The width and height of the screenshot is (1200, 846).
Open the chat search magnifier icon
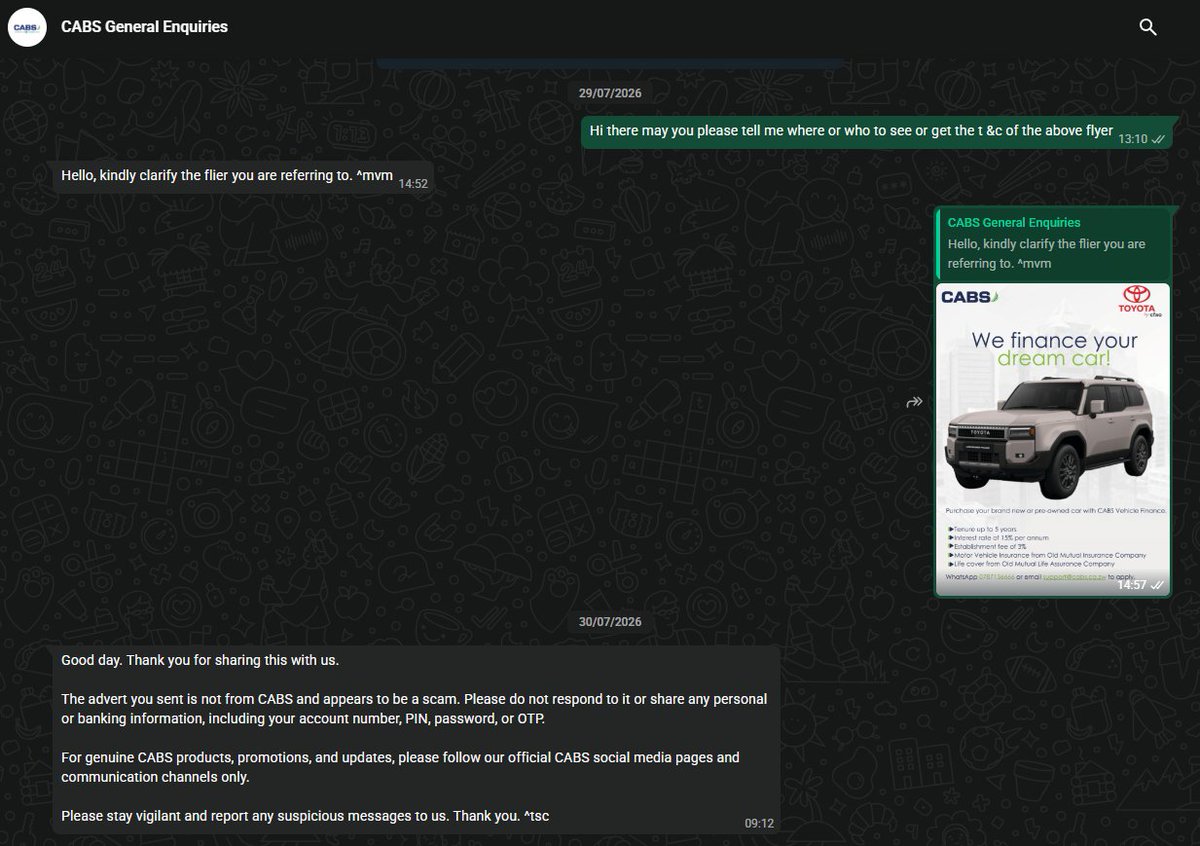coord(1148,27)
